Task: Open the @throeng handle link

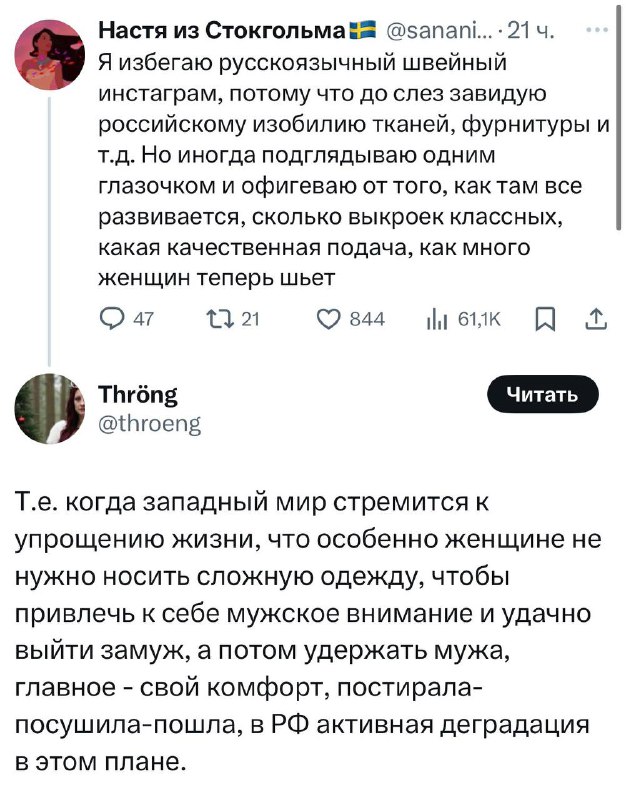Action: [149, 423]
